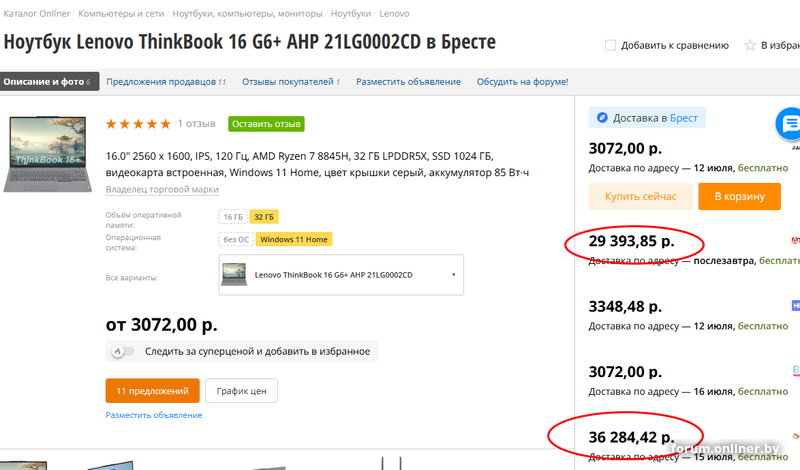The height and width of the screenshot is (470, 800).
Task: Toggle the super price tracking switch
Action: point(121,351)
